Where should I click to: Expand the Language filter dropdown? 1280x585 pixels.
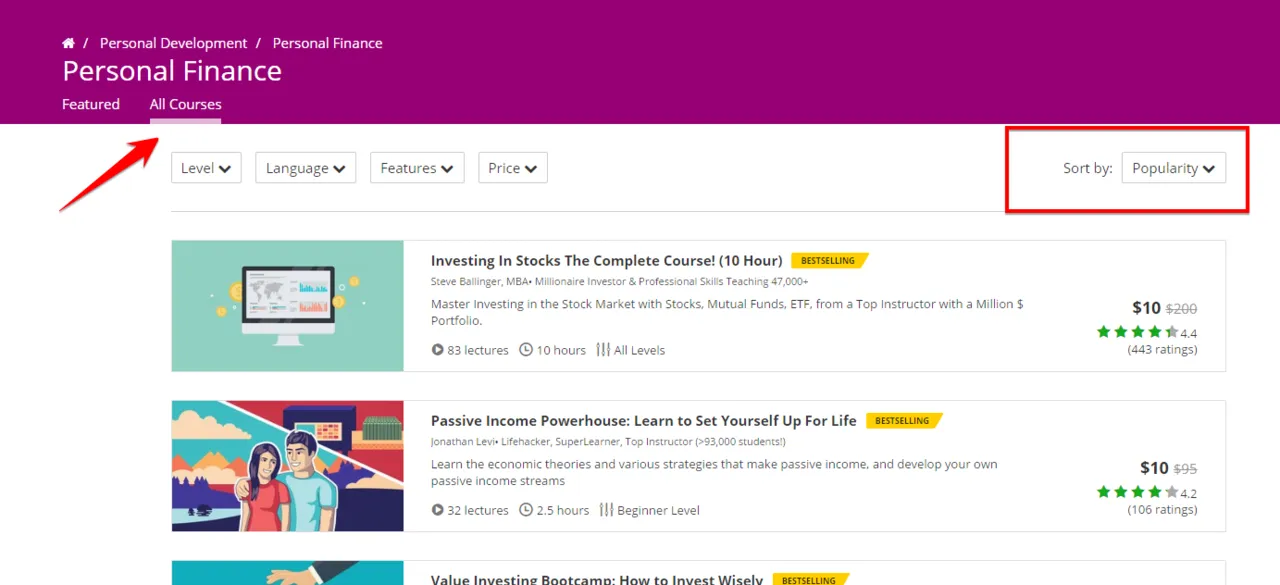(x=306, y=168)
